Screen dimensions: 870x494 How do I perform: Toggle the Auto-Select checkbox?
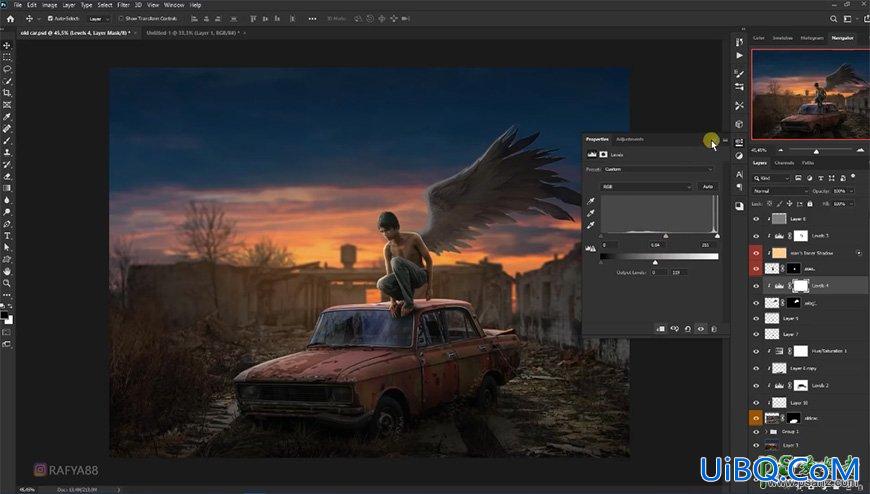point(50,18)
